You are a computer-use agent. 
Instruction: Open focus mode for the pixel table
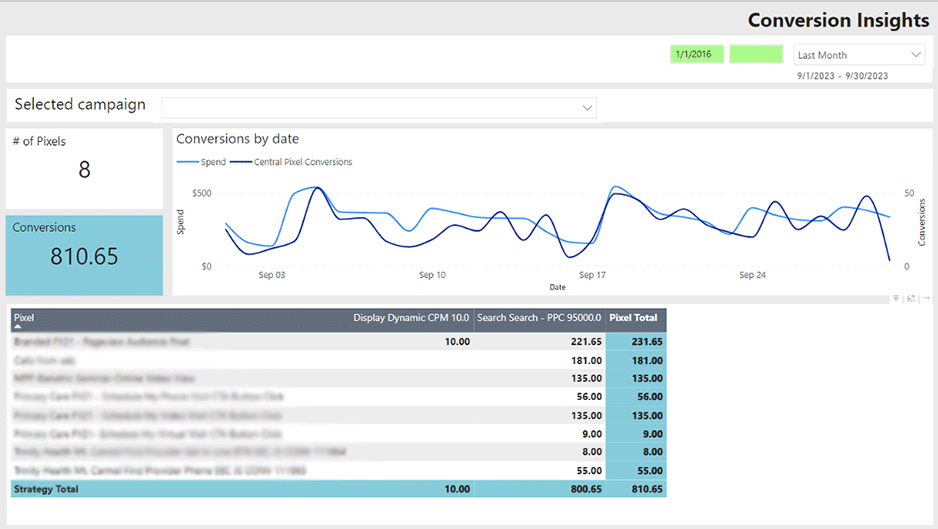[911, 299]
